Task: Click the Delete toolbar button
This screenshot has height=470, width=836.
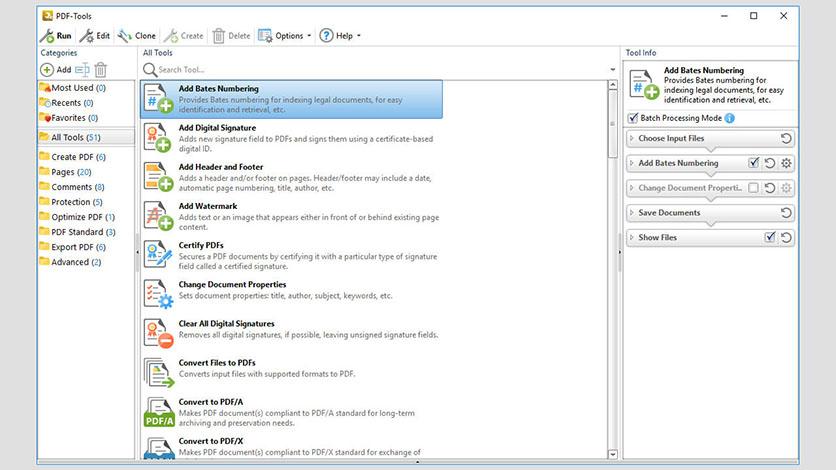Action: [231, 36]
